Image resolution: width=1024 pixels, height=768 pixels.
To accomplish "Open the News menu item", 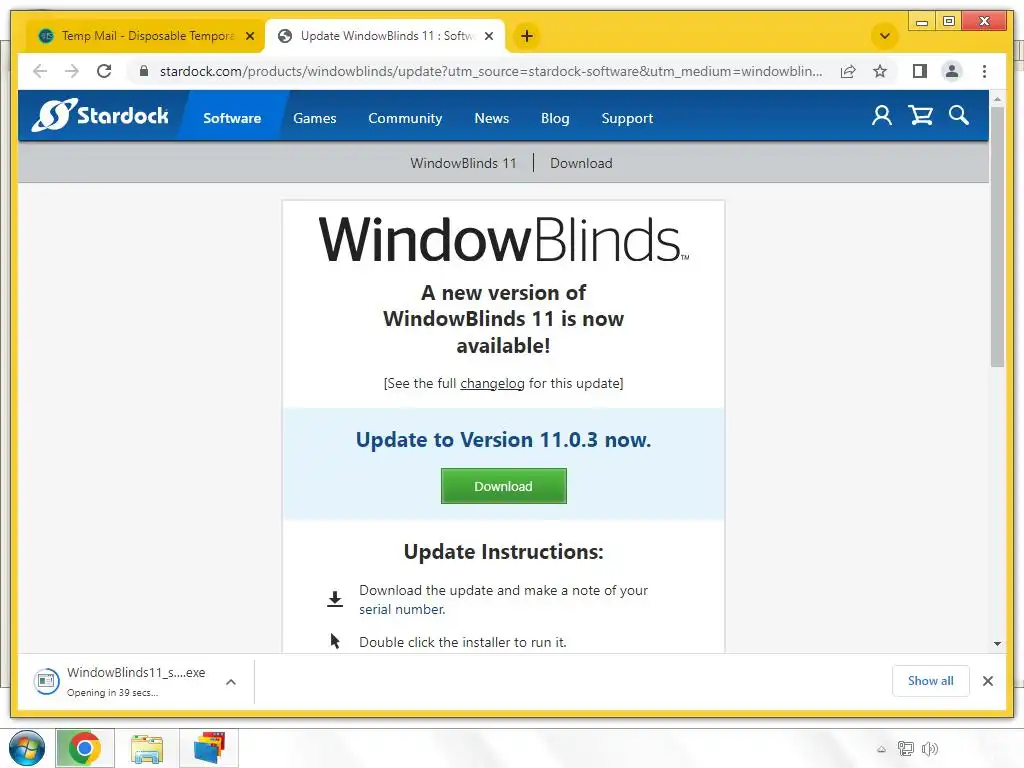I will point(491,118).
